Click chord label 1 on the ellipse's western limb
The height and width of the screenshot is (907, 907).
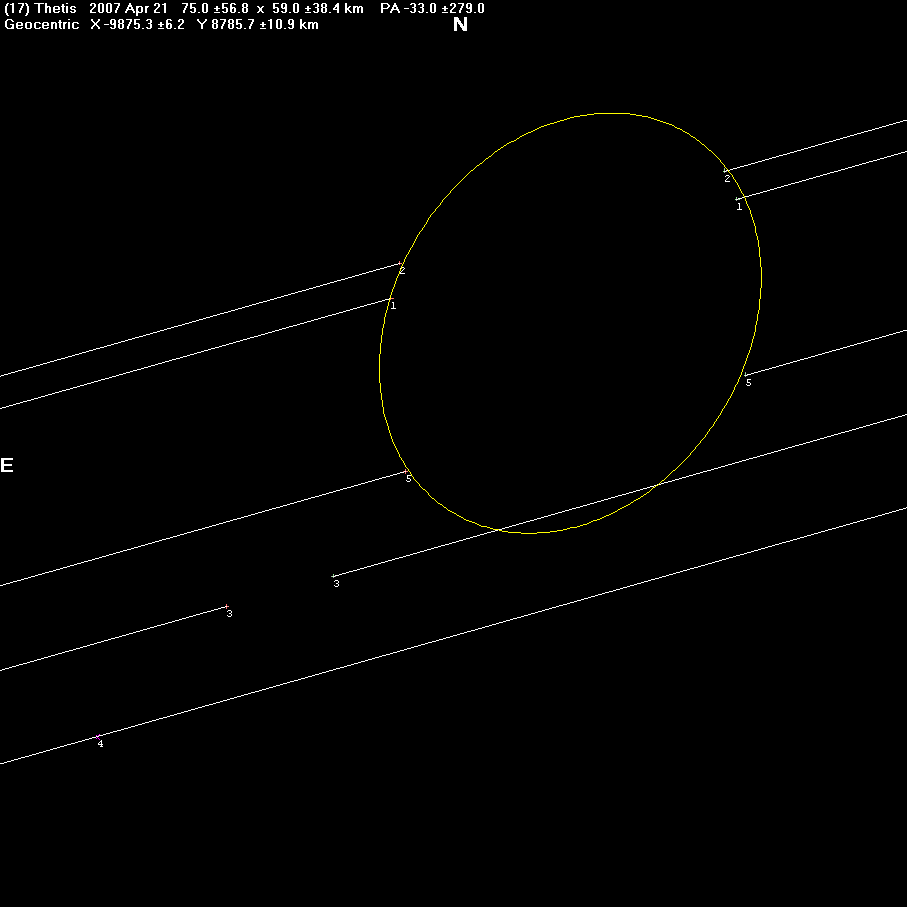pyautogui.click(x=739, y=207)
